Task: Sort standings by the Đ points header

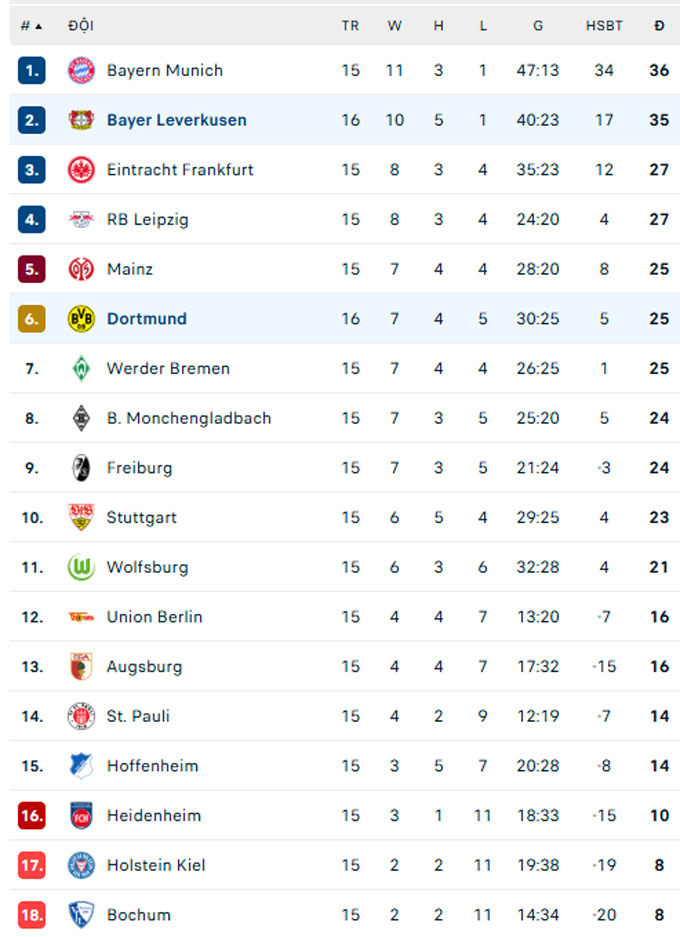Action: pos(659,26)
